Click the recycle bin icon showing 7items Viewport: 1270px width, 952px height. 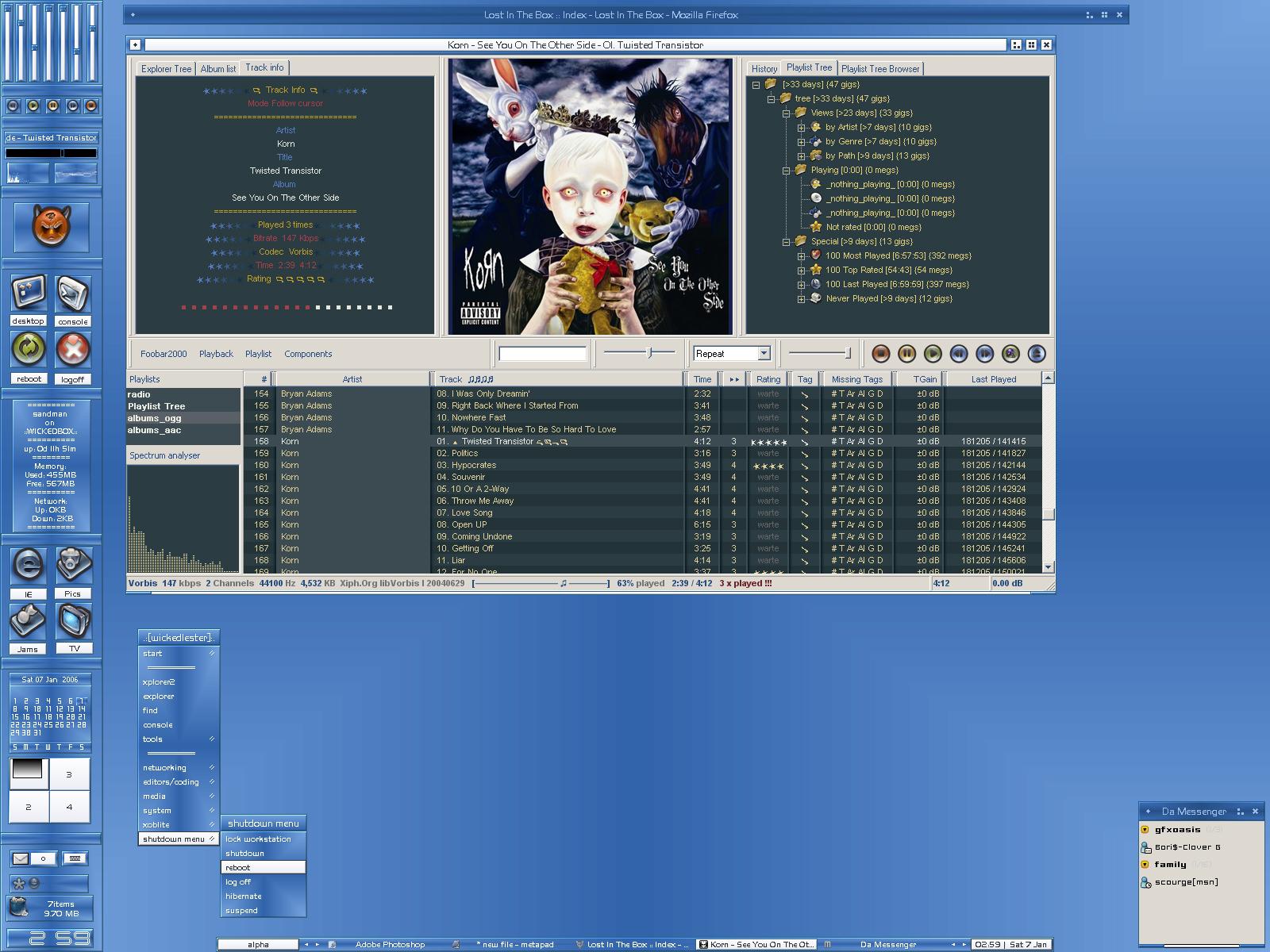point(19,908)
